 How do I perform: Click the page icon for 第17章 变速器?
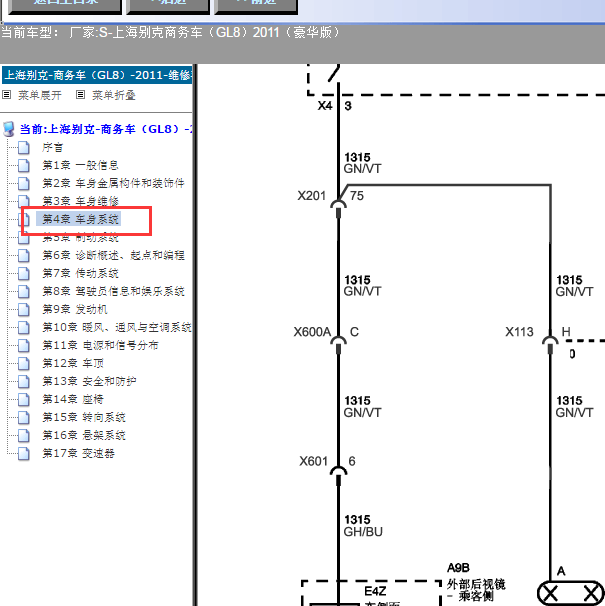(x=24, y=453)
